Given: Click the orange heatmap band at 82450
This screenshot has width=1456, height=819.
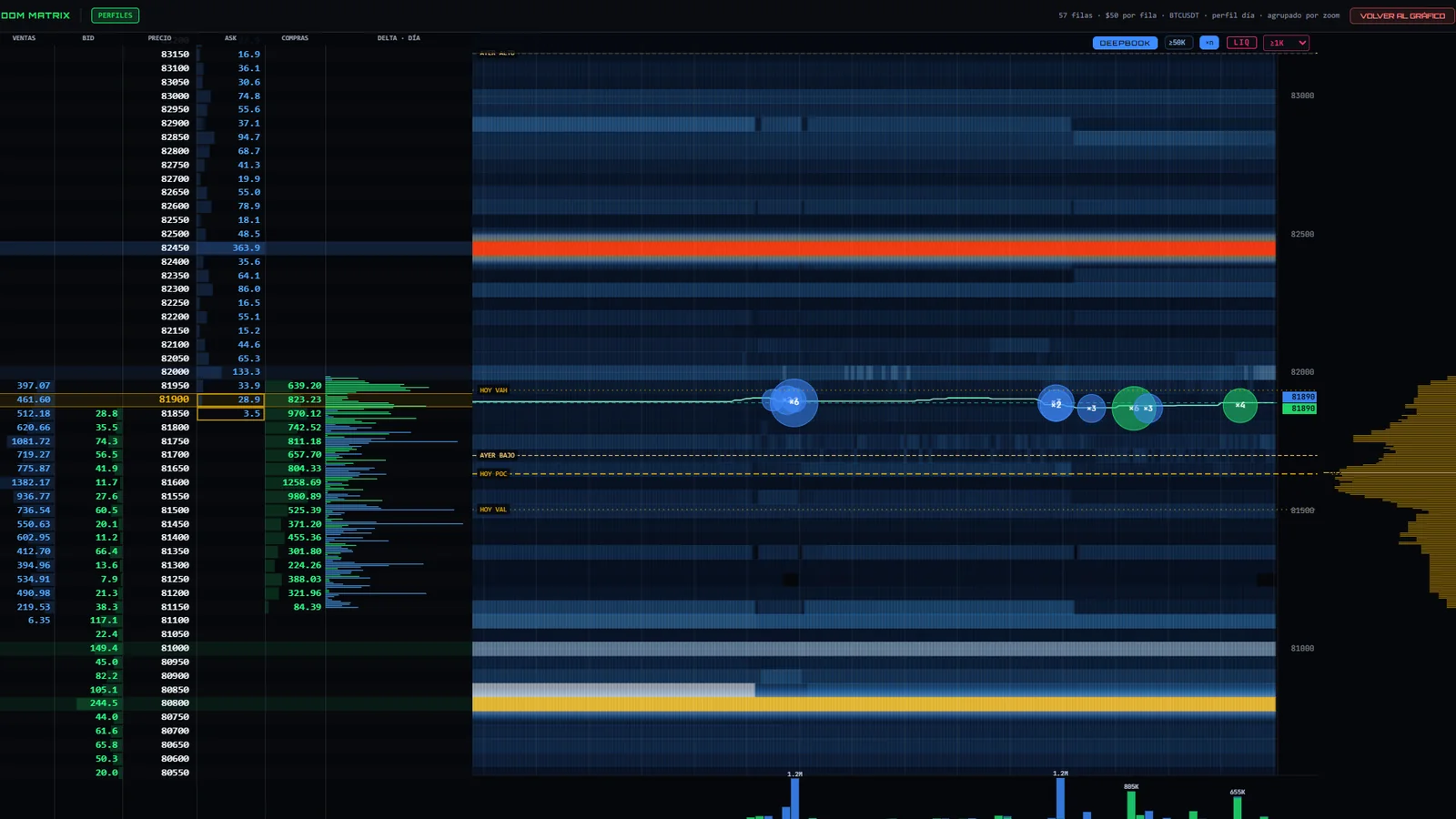Looking at the screenshot, I should [x=874, y=248].
